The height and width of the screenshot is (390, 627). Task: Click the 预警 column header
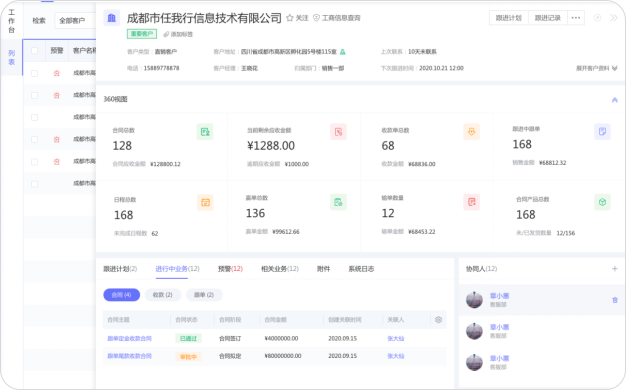(x=57, y=50)
